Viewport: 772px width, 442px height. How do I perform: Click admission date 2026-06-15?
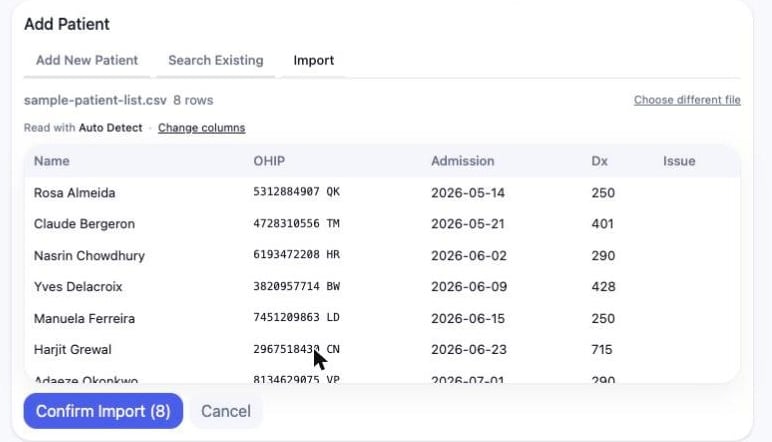(468, 318)
